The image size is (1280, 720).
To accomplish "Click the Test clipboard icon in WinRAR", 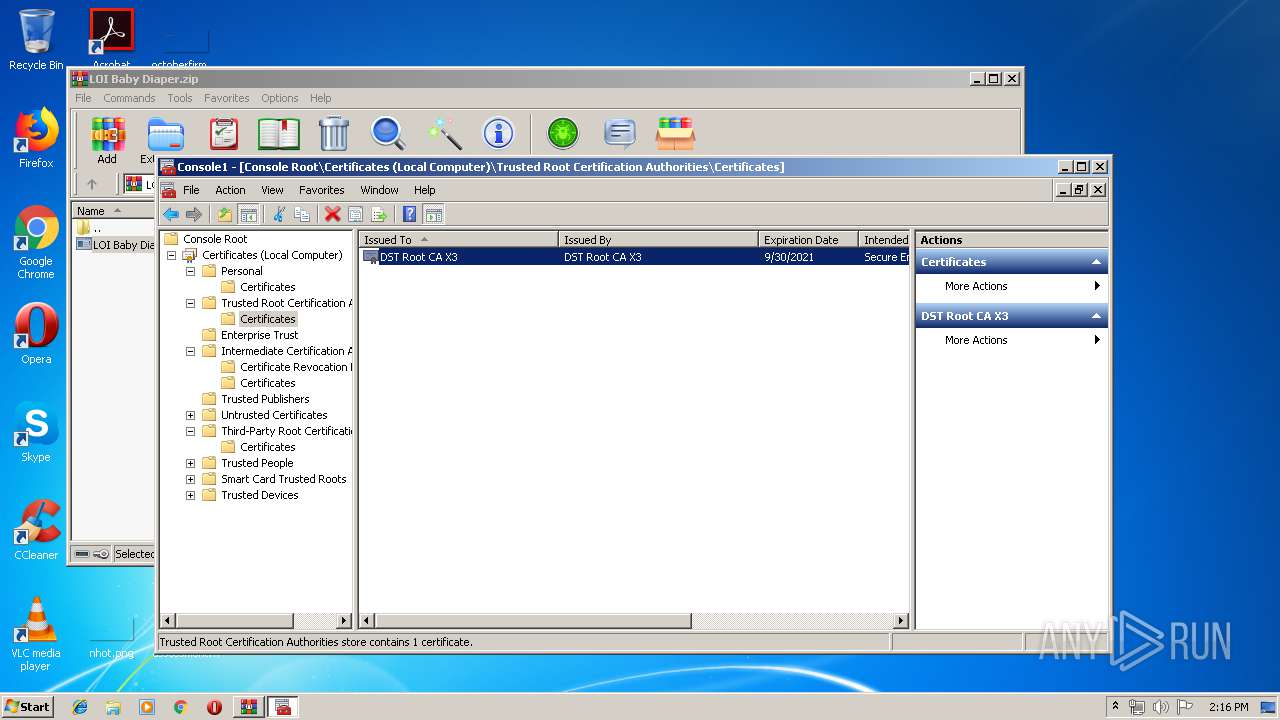I will click(224, 133).
